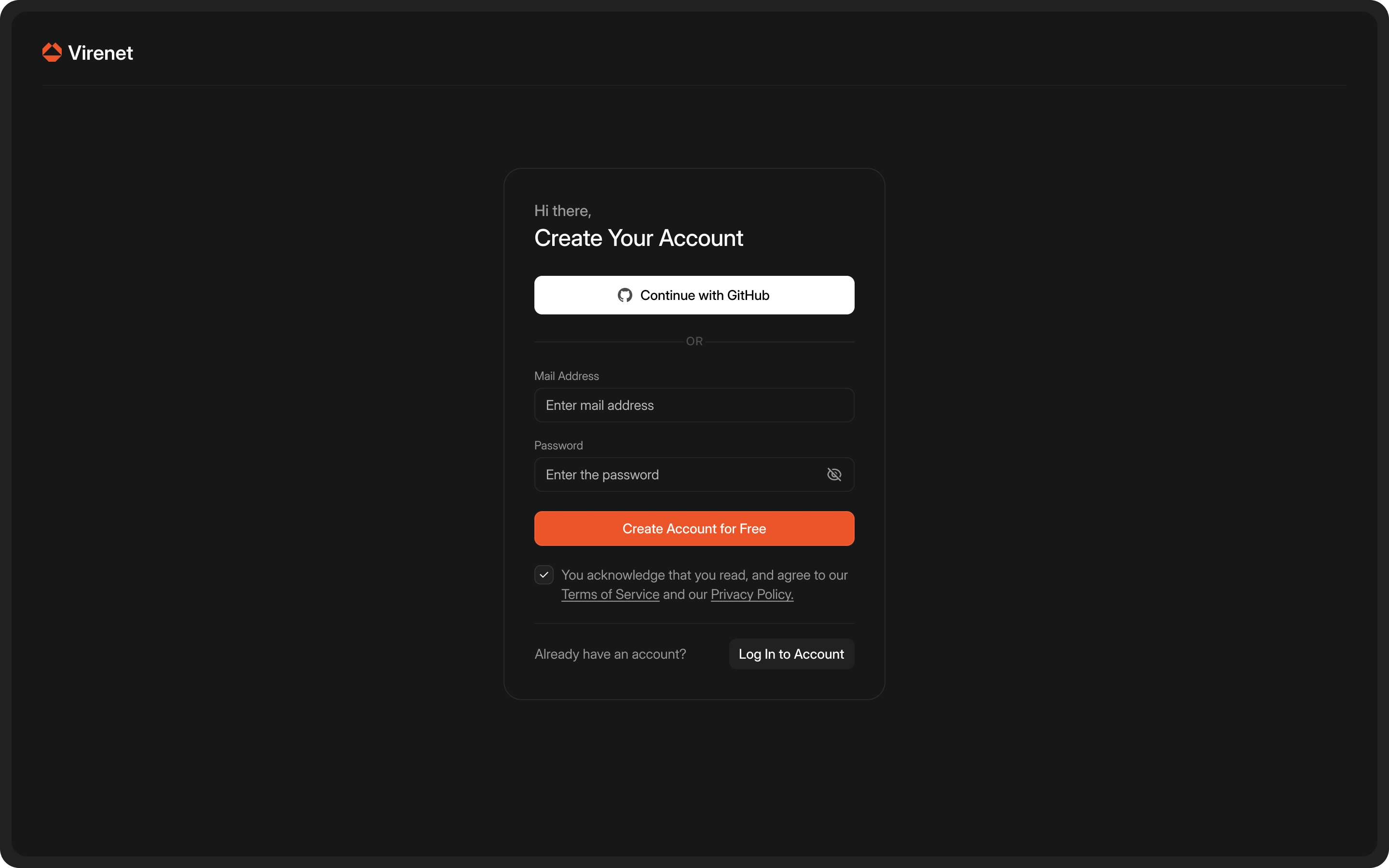Click the Mail Address field label
The image size is (1389, 868).
566,376
